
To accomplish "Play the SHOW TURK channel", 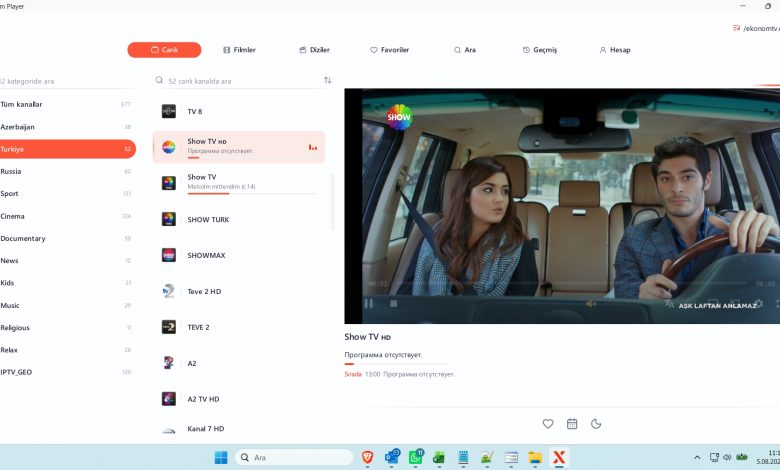I will [239, 219].
